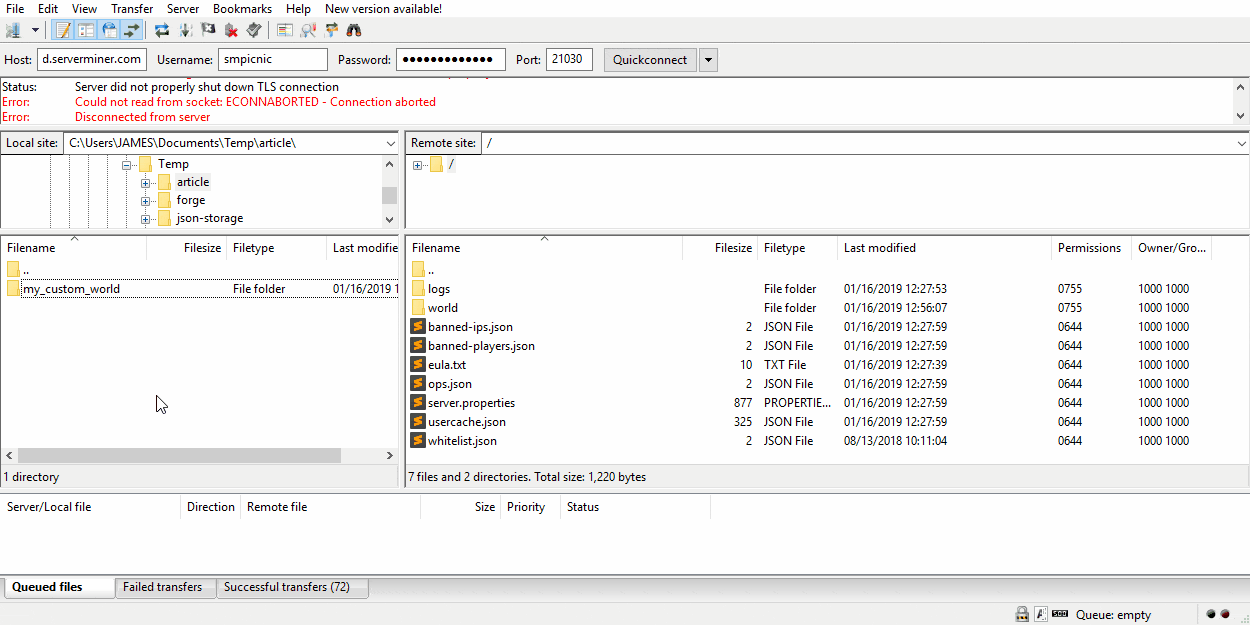Toggle the message log display
Image resolution: width=1250 pixels, height=625 pixels.
pyautogui.click(x=63, y=30)
